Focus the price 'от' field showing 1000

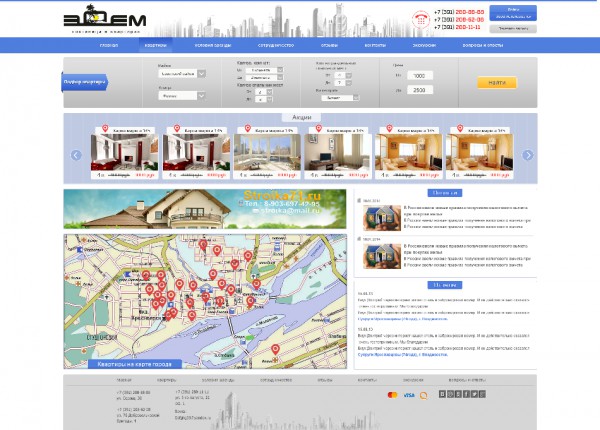[x=420, y=76]
